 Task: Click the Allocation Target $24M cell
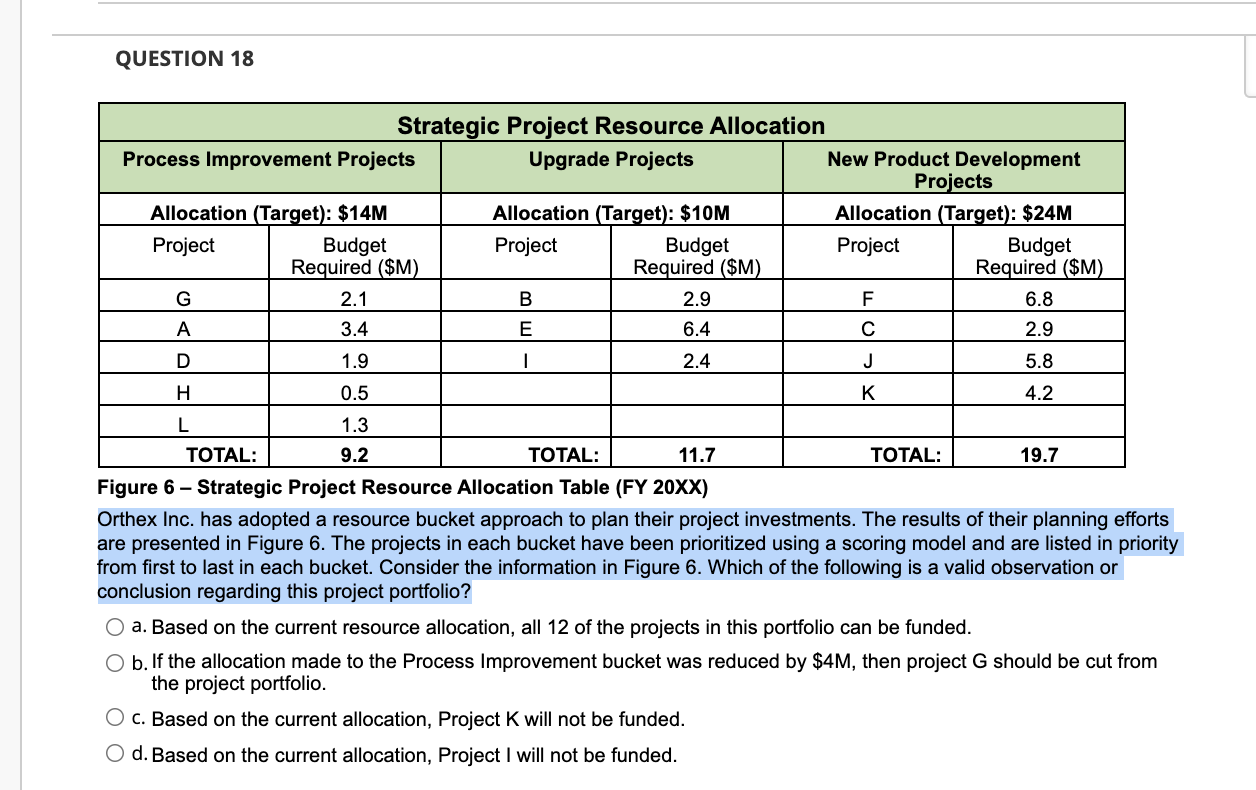point(952,213)
